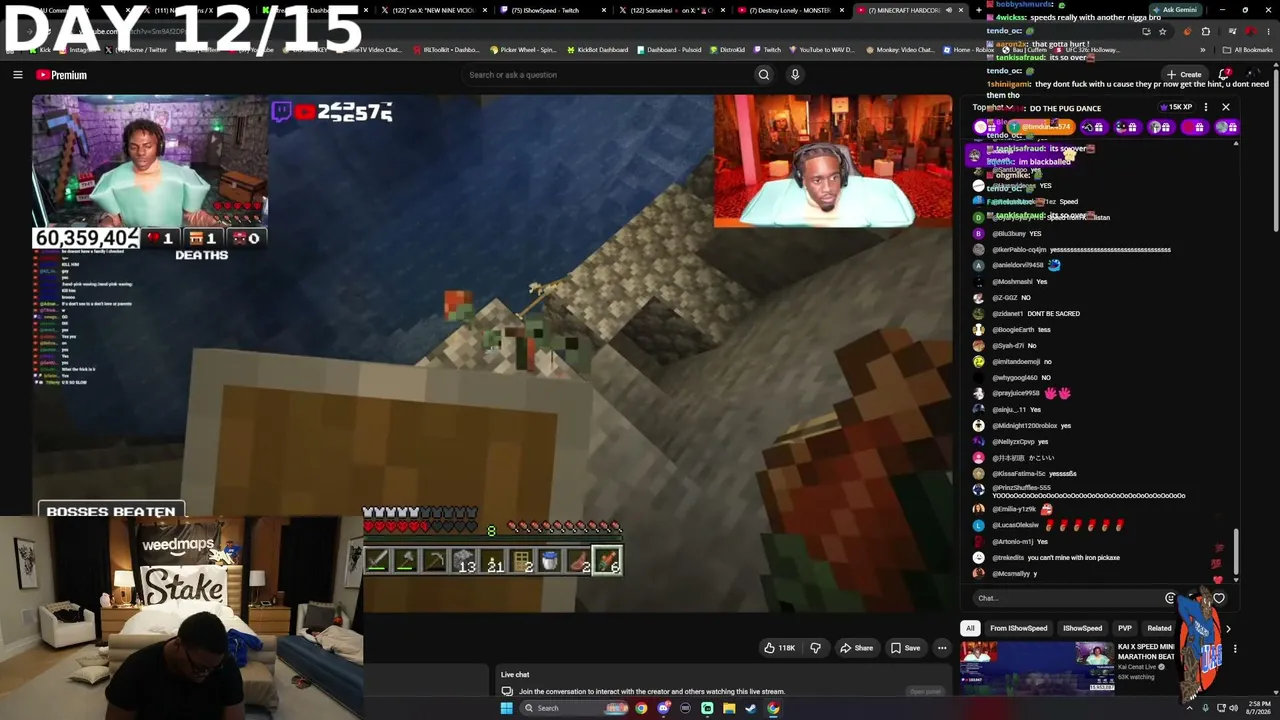The width and height of the screenshot is (1280, 720).
Task: Open the Windows Start menu
Action: coord(506,708)
